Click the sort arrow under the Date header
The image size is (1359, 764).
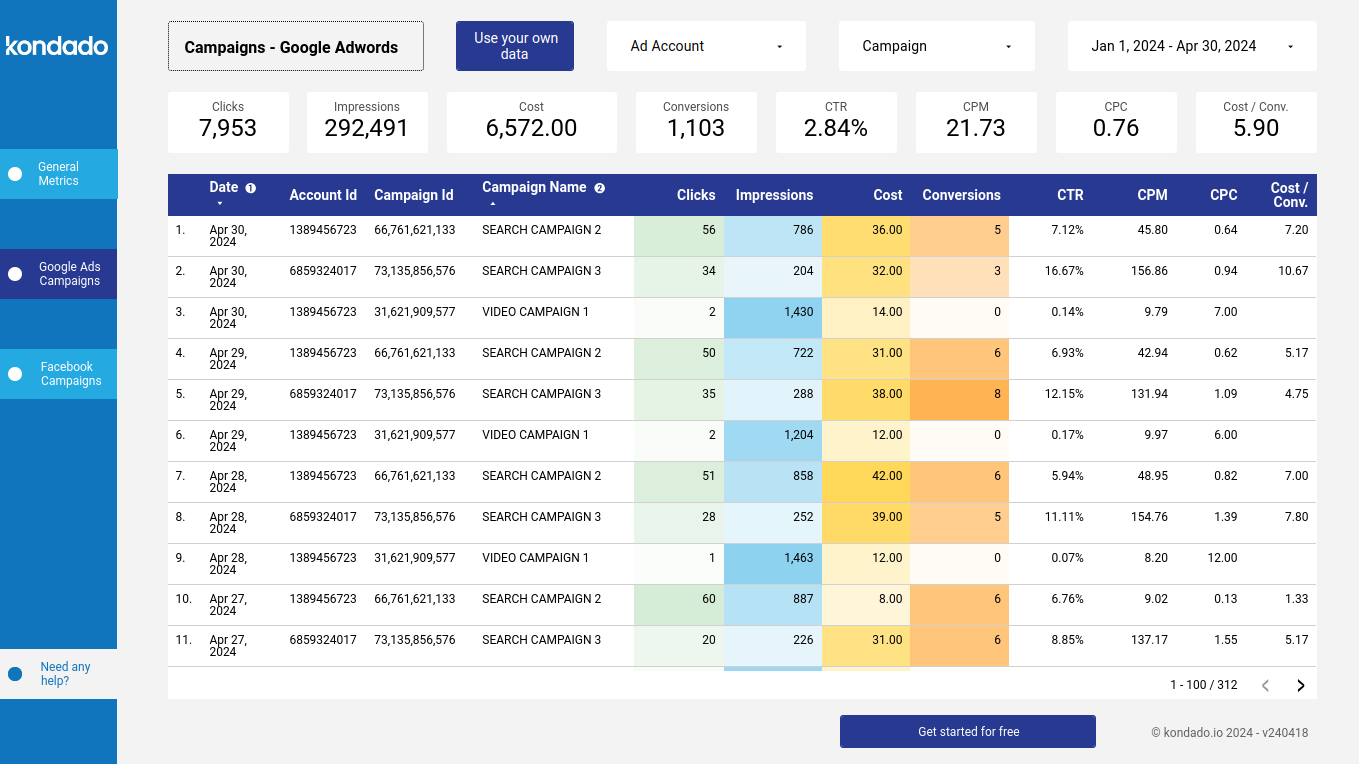click(x=219, y=203)
